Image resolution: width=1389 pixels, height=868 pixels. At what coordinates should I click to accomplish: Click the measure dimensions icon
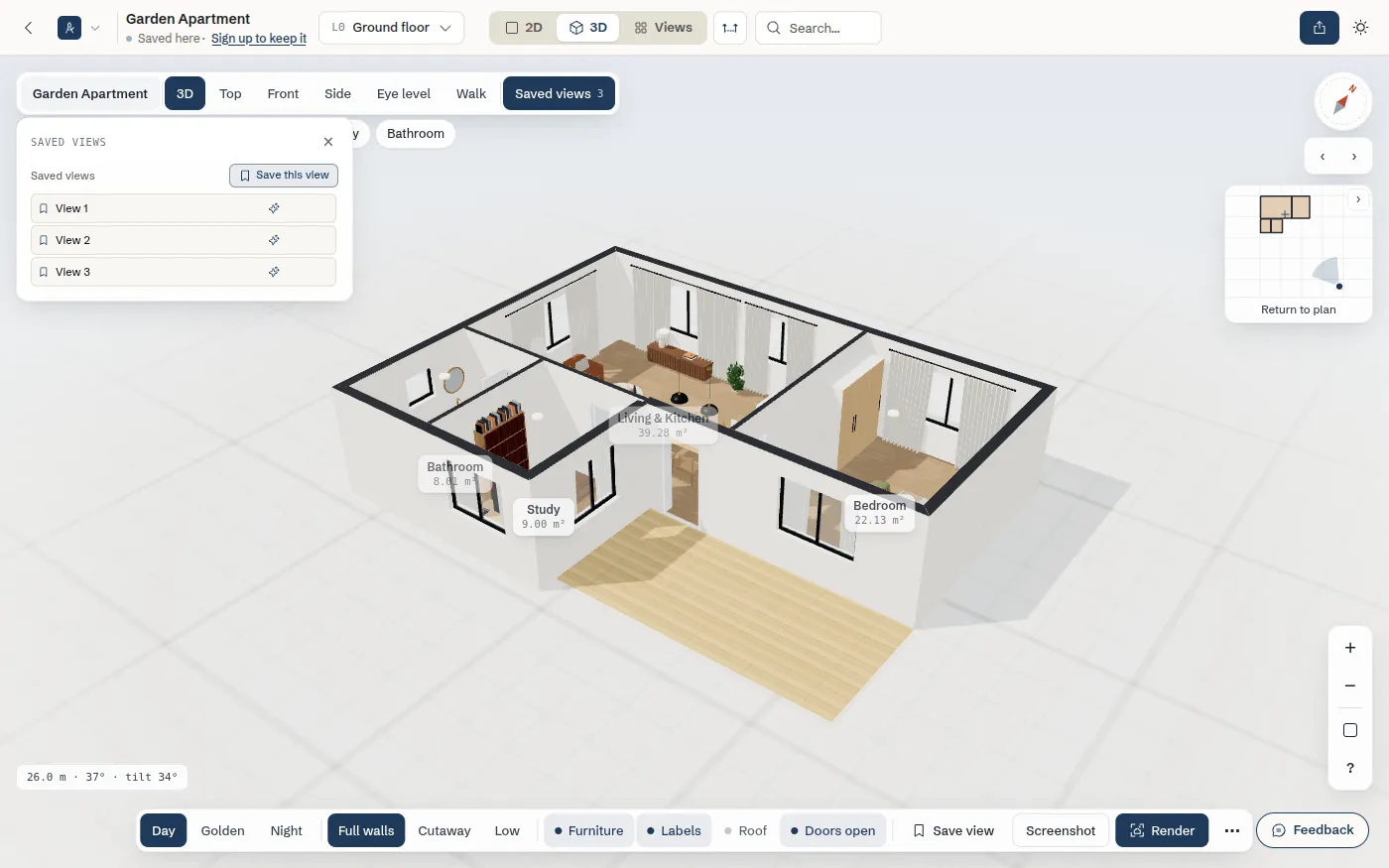[730, 28]
